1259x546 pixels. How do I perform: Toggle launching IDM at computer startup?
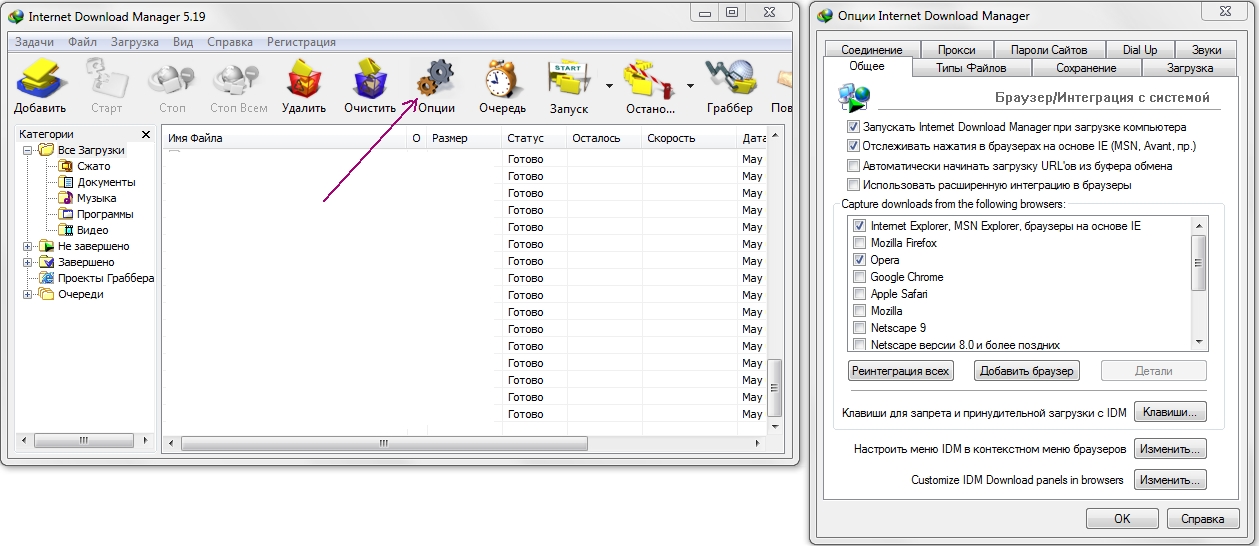click(x=853, y=127)
